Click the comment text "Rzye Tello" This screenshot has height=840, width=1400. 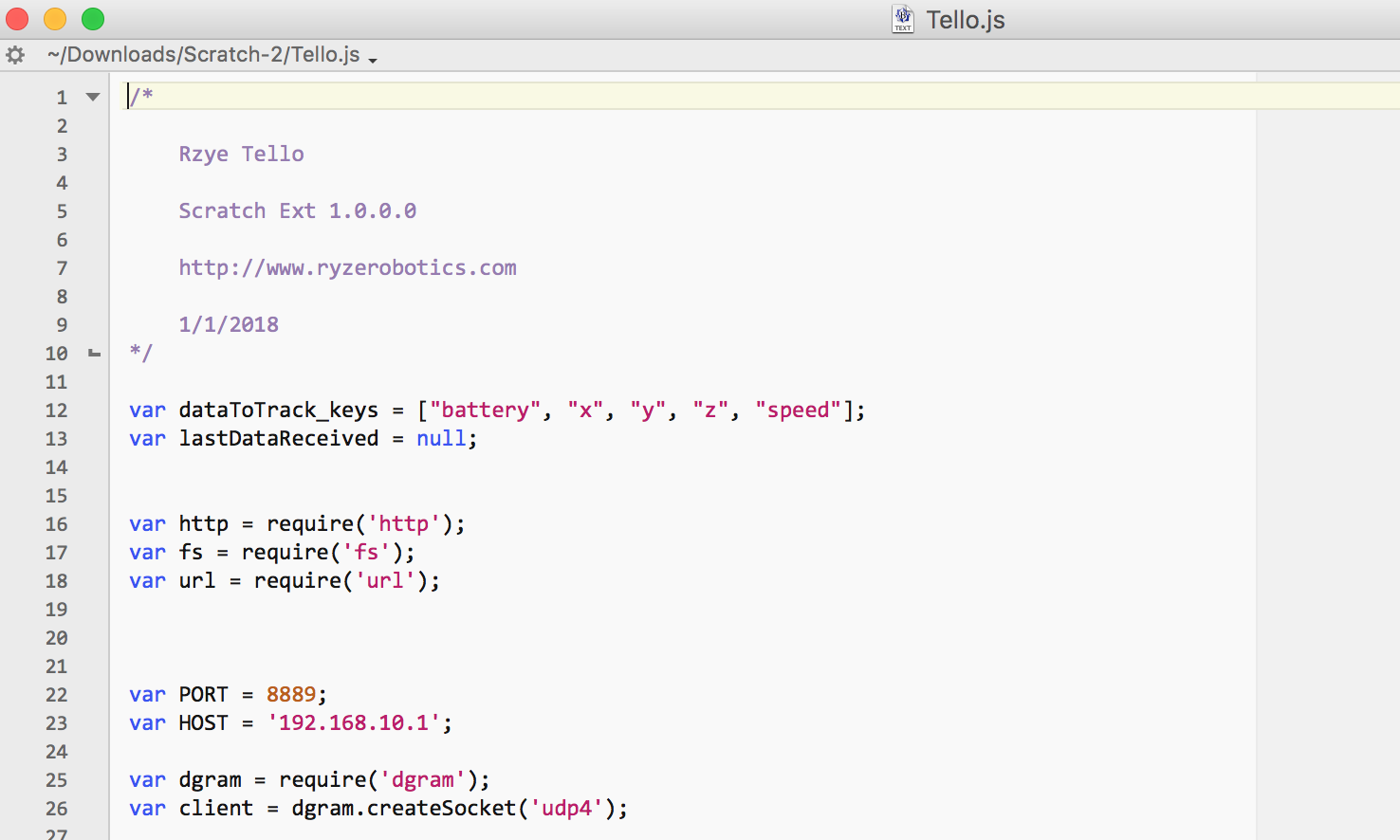tap(241, 154)
